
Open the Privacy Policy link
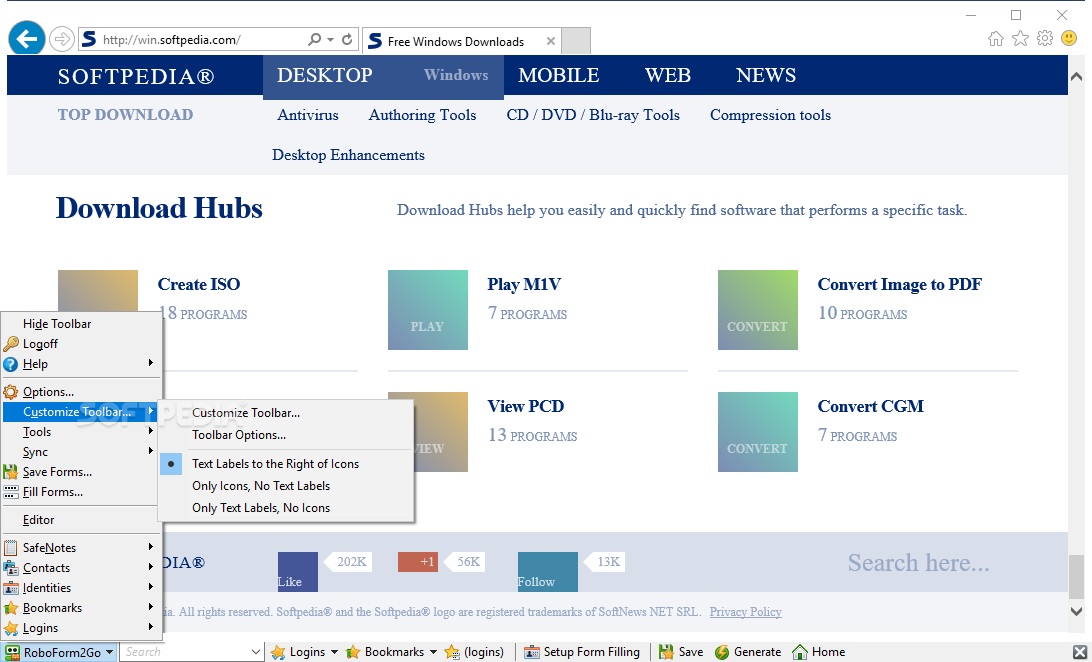coord(745,612)
